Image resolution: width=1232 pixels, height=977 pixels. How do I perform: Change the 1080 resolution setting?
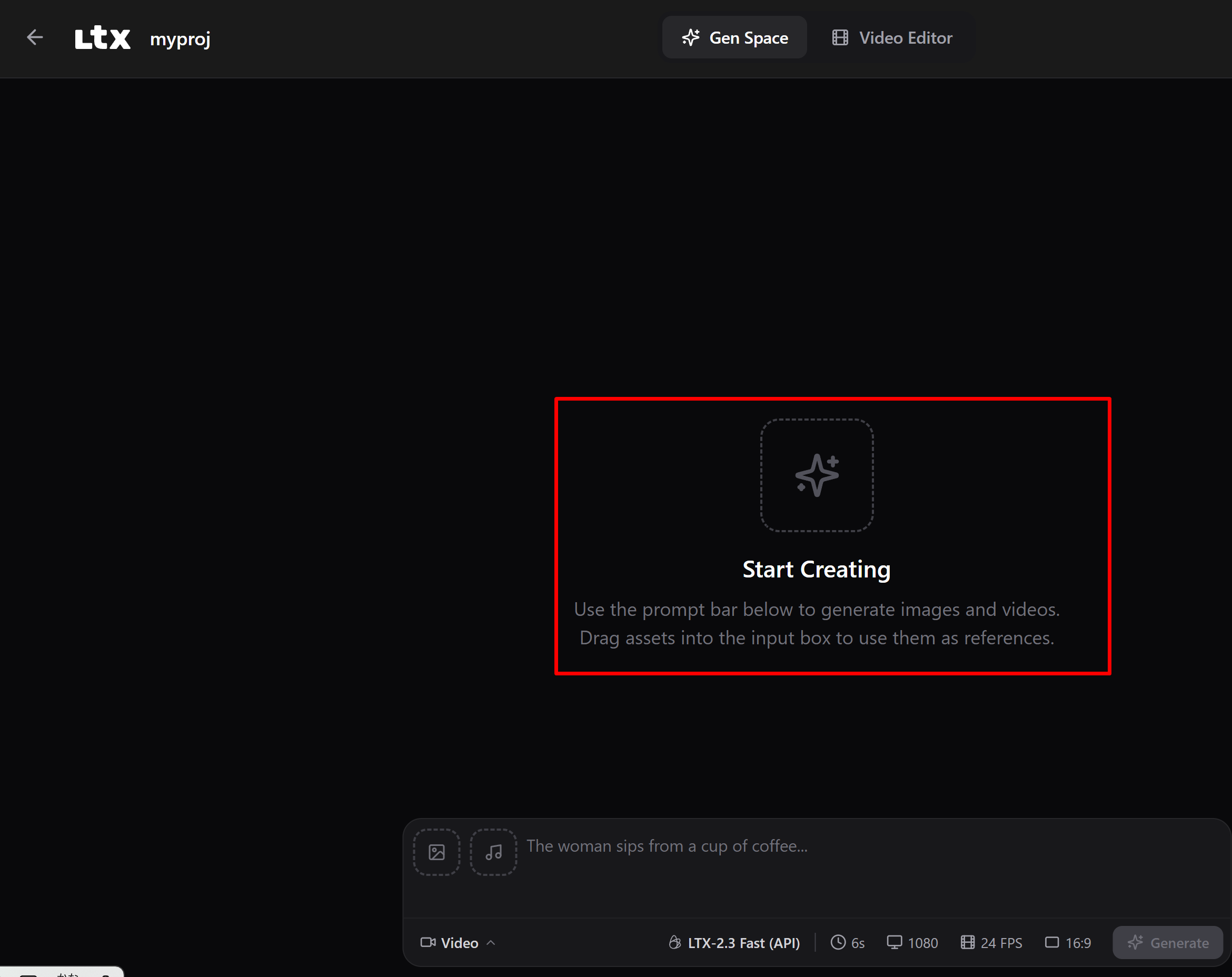pyautogui.click(x=912, y=943)
